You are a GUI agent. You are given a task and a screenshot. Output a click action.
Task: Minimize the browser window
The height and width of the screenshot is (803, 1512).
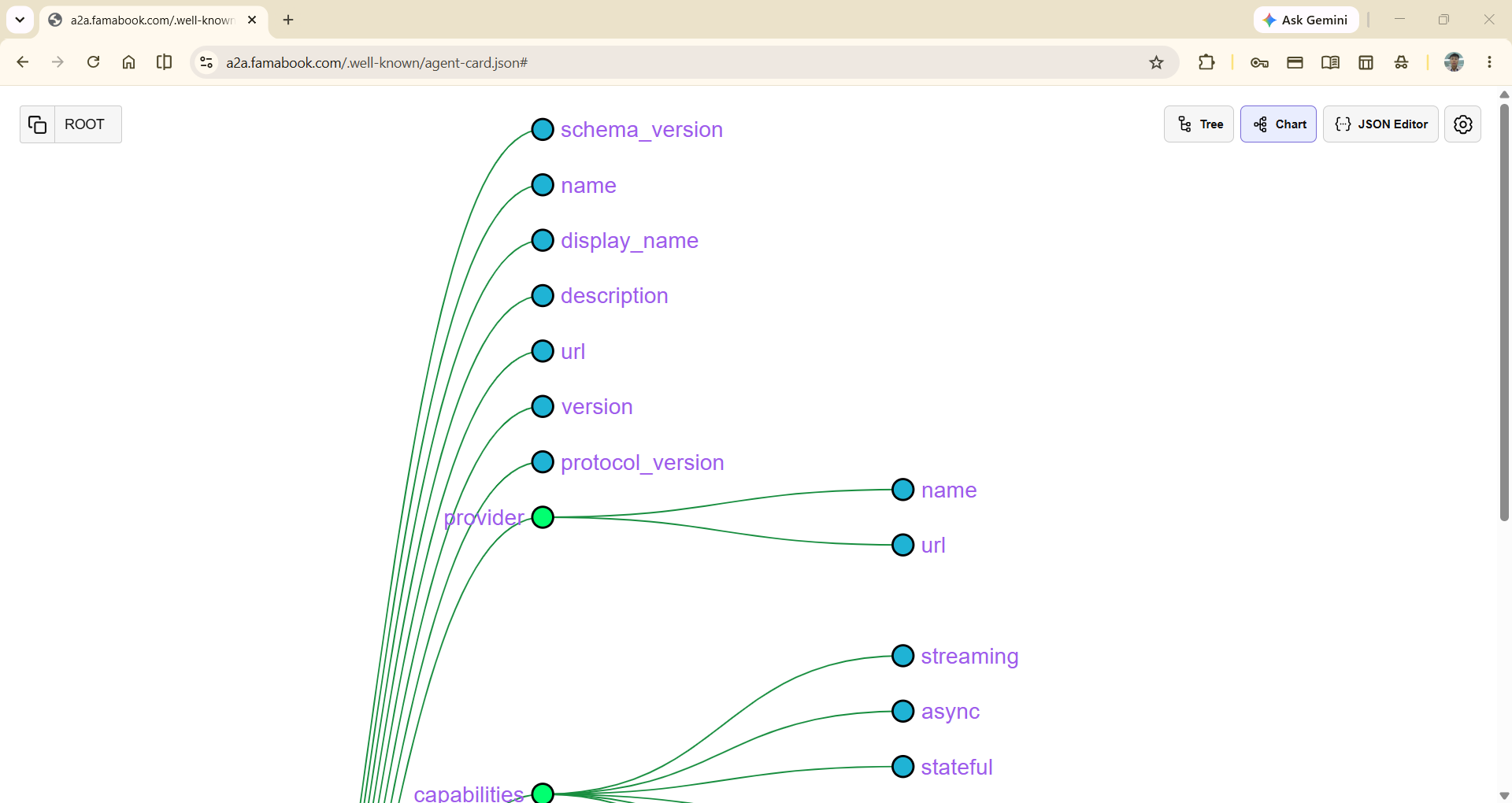(1399, 20)
